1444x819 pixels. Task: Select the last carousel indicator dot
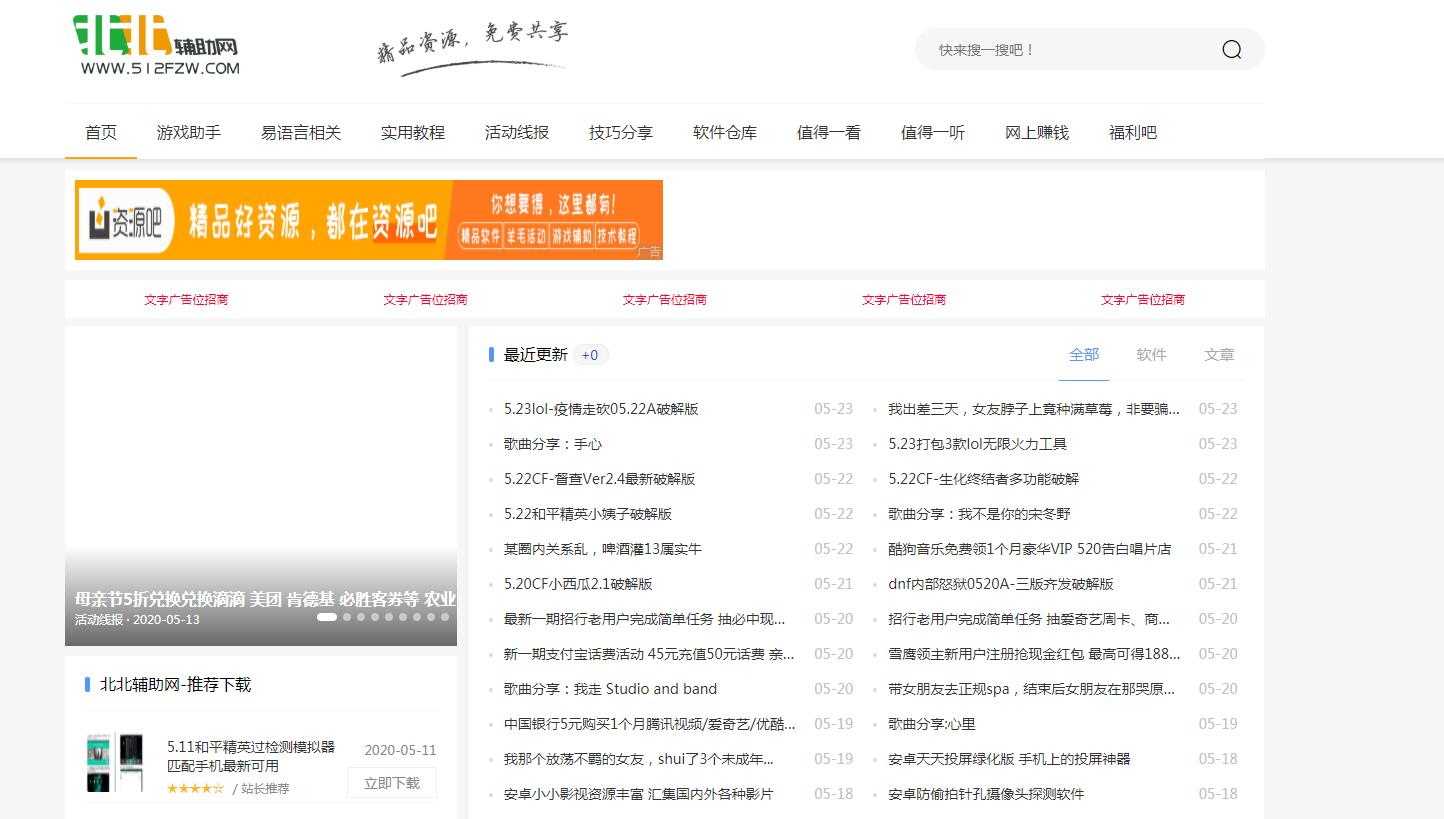pyautogui.click(x=445, y=617)
